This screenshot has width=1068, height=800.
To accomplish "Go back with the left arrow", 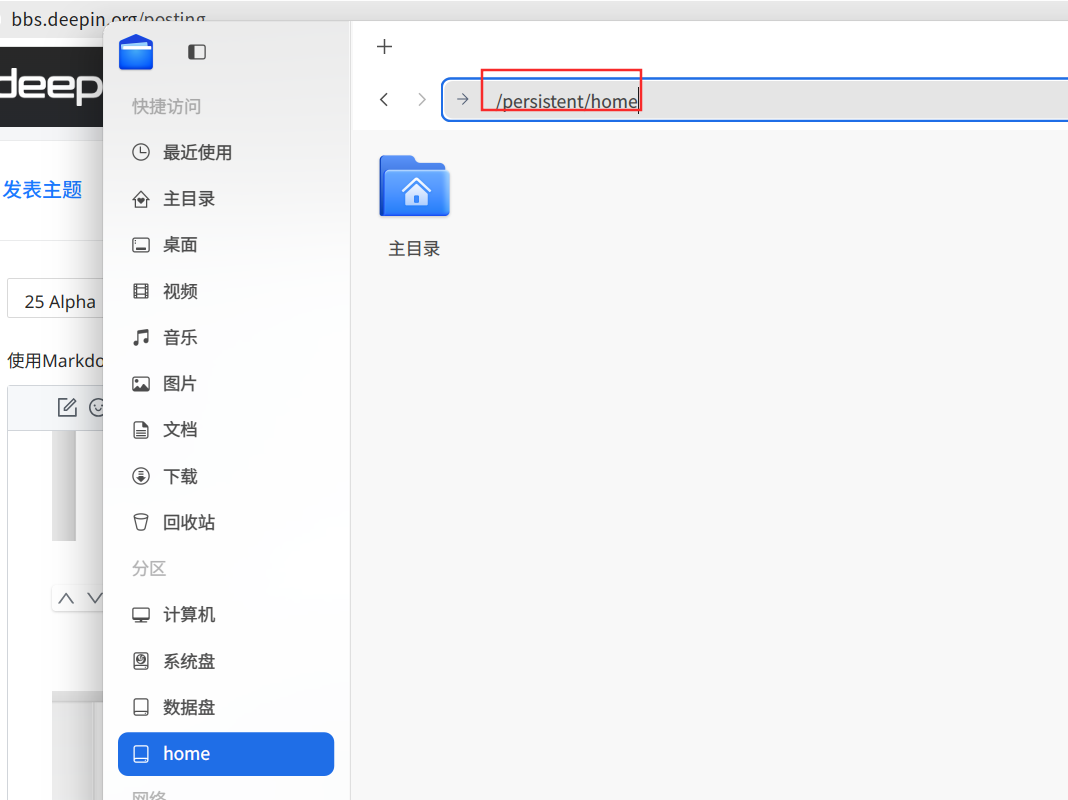I will (384, 99).
